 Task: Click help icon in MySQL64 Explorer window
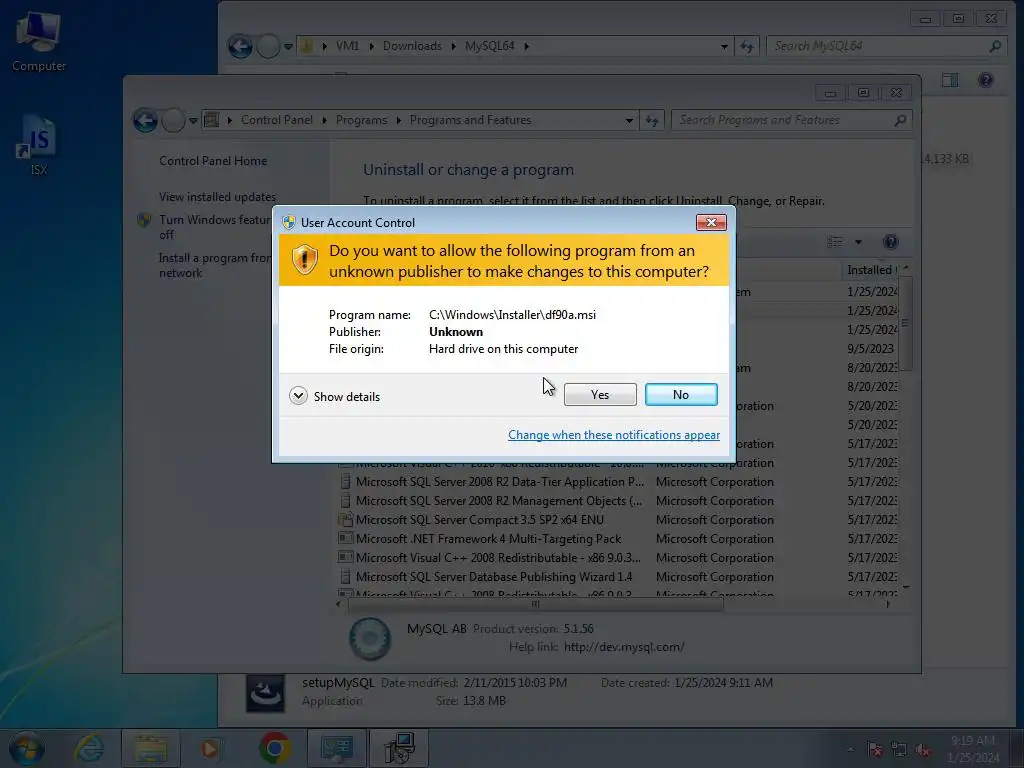click(x=985, y=80)
